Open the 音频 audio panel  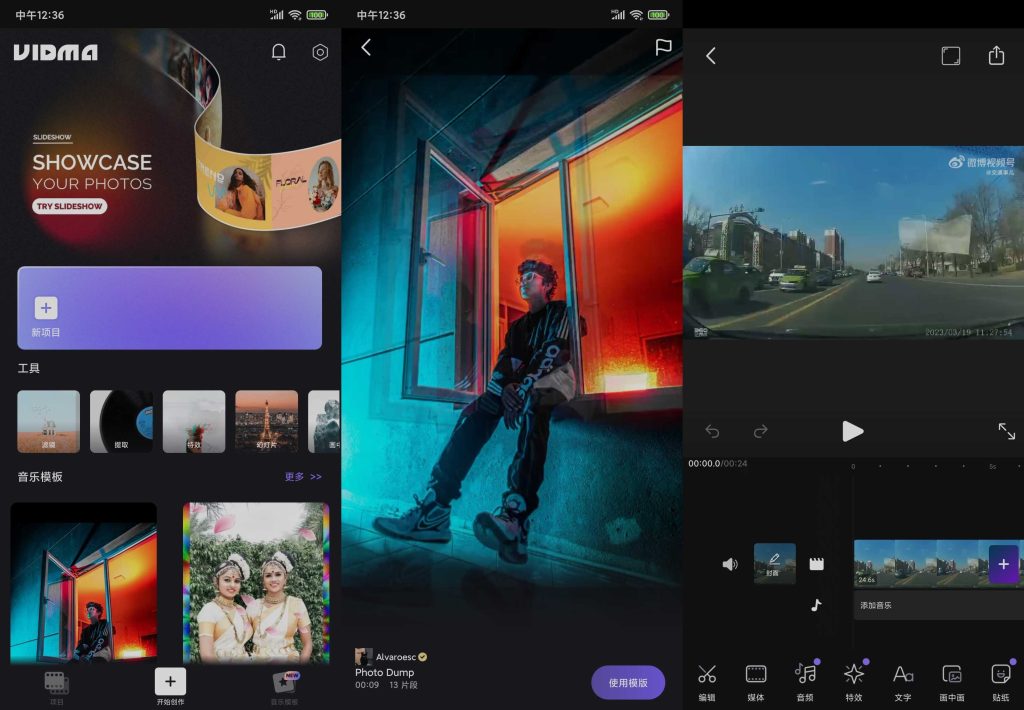click(805, 680)
